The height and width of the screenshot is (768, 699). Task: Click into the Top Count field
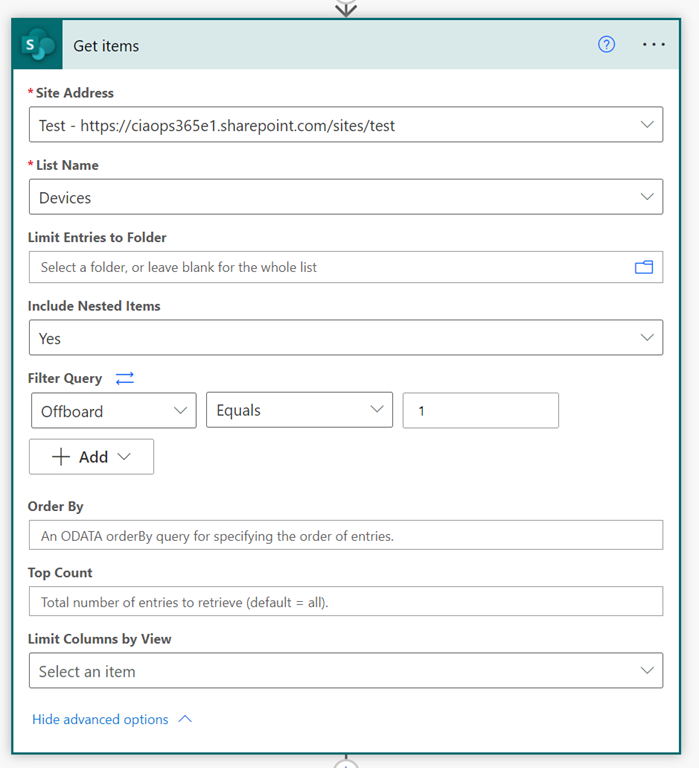345,602
